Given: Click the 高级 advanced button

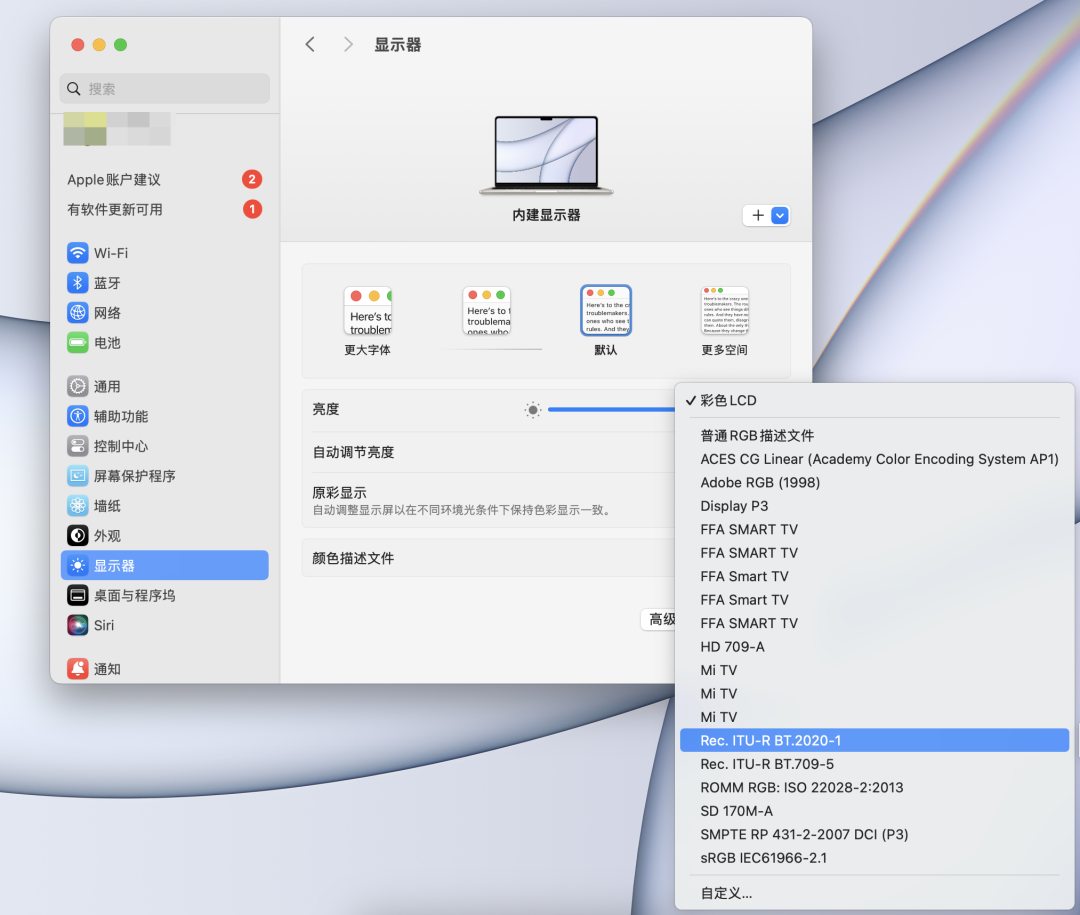Looking at the screenshot, I should pos(659,619).
